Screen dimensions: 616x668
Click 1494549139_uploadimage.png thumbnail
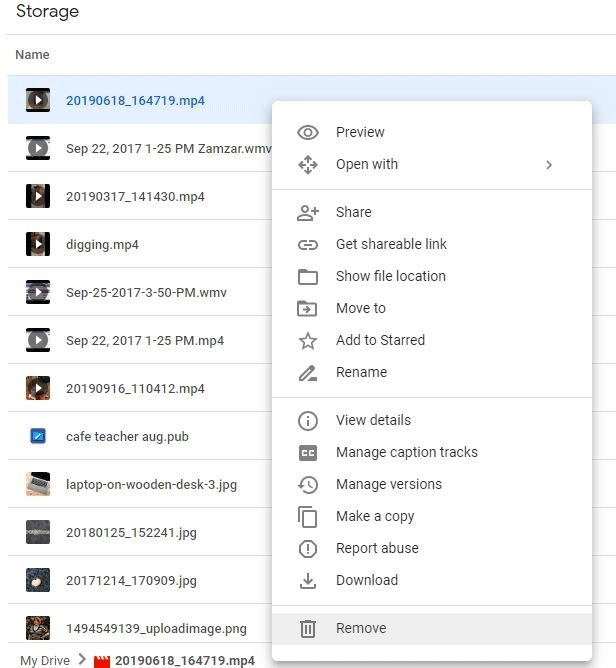38,628
